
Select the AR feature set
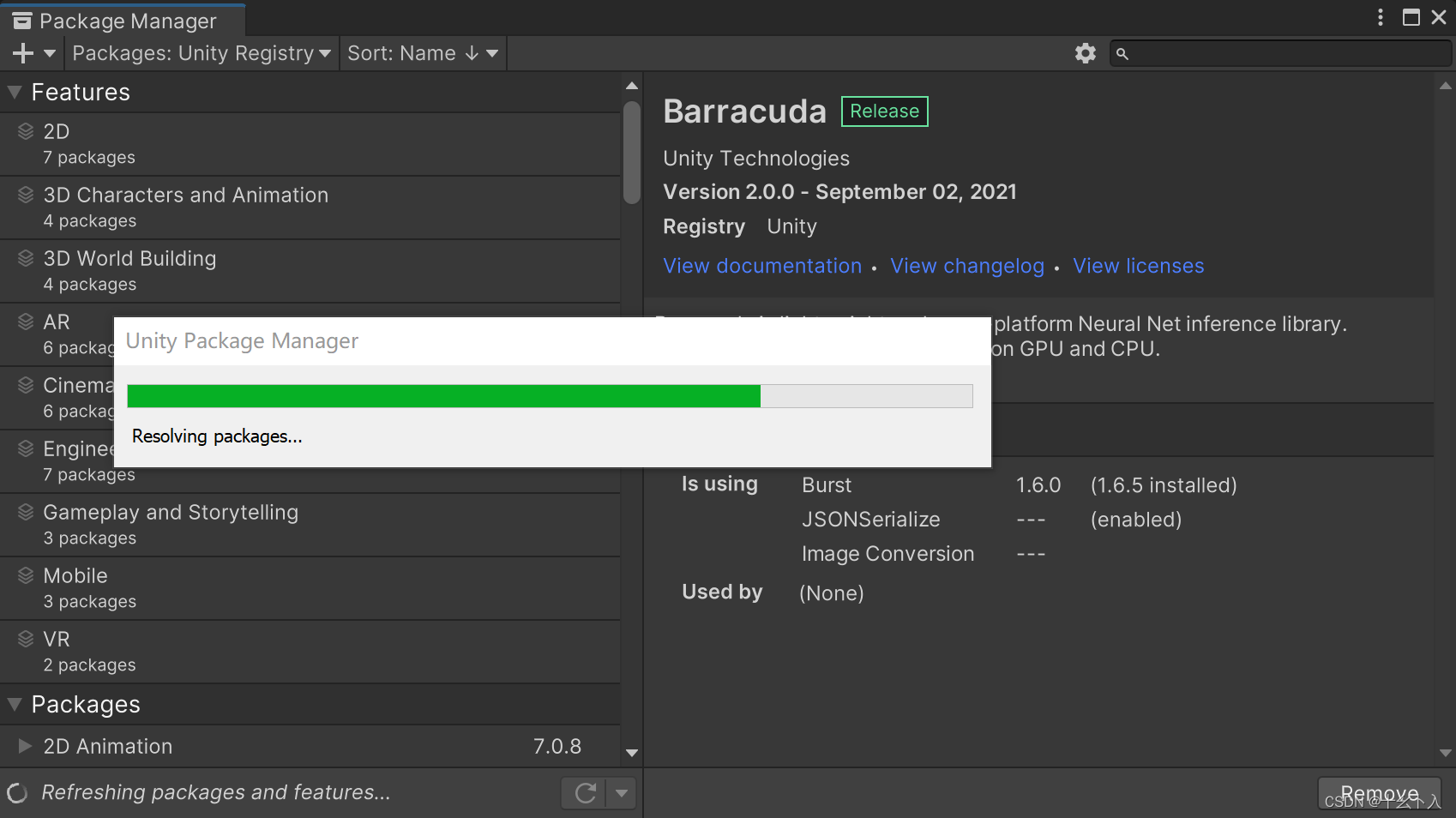click(x=57, y=334)
